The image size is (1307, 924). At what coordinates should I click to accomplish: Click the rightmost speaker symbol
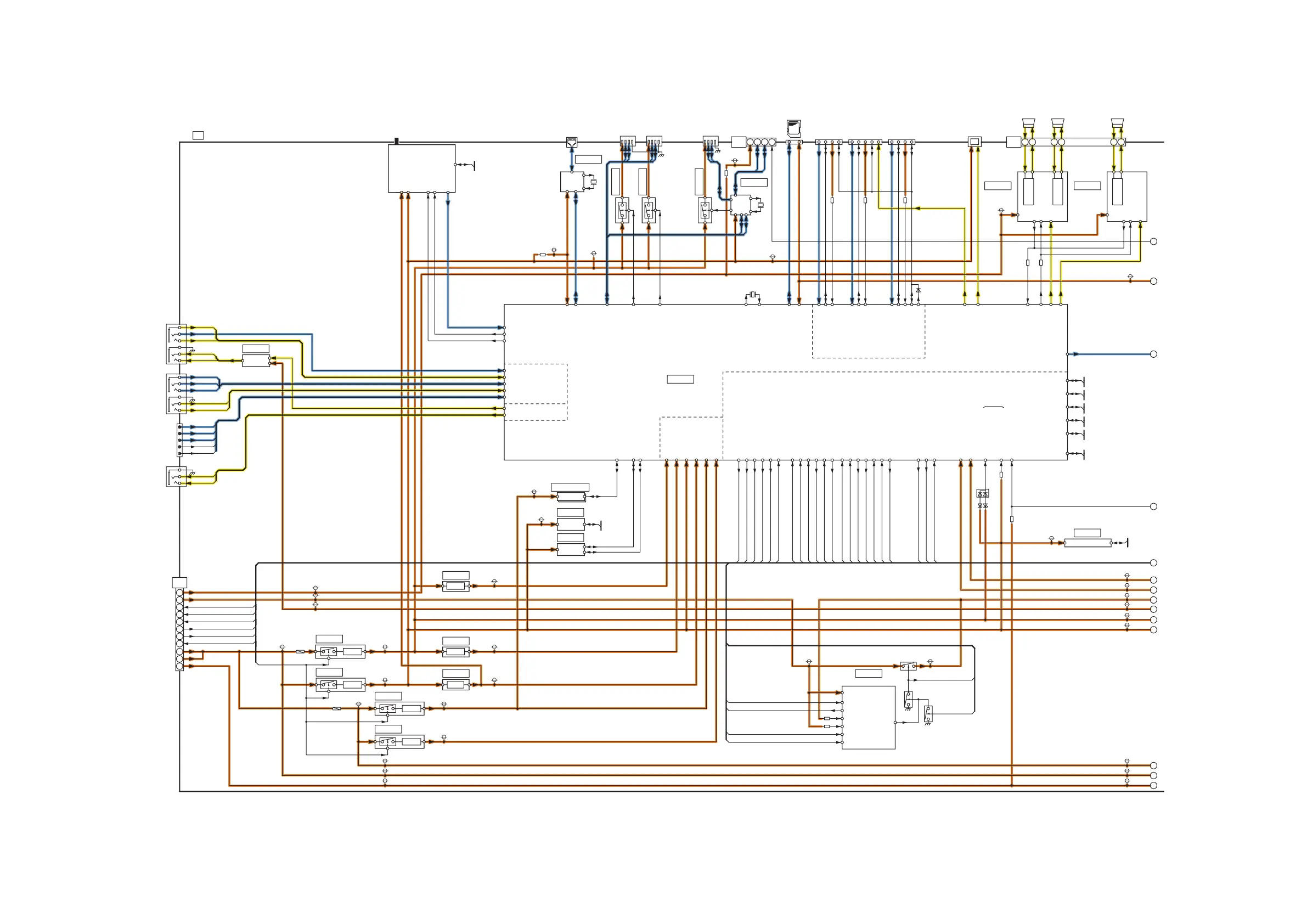(1118, 123)
